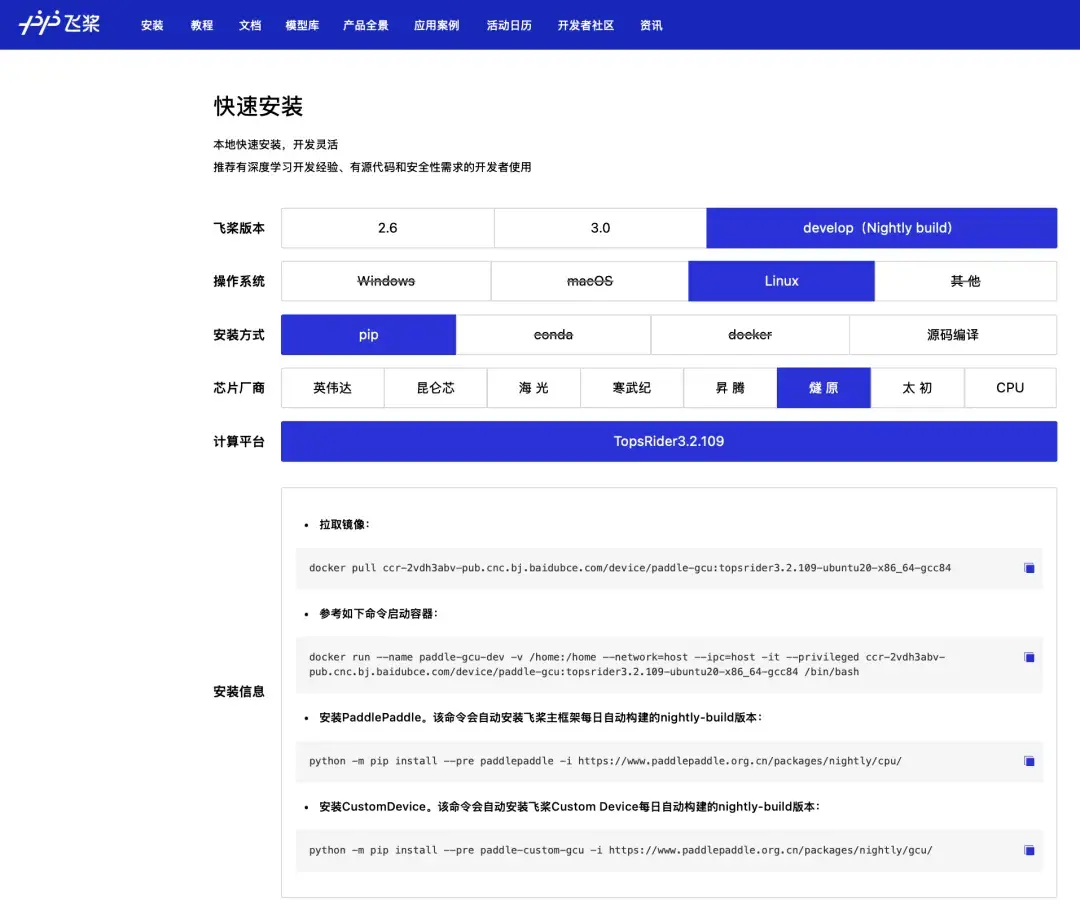Click the 计算平台 row label
This screenshot has width=1080, height=910.
tap(239, 442)
